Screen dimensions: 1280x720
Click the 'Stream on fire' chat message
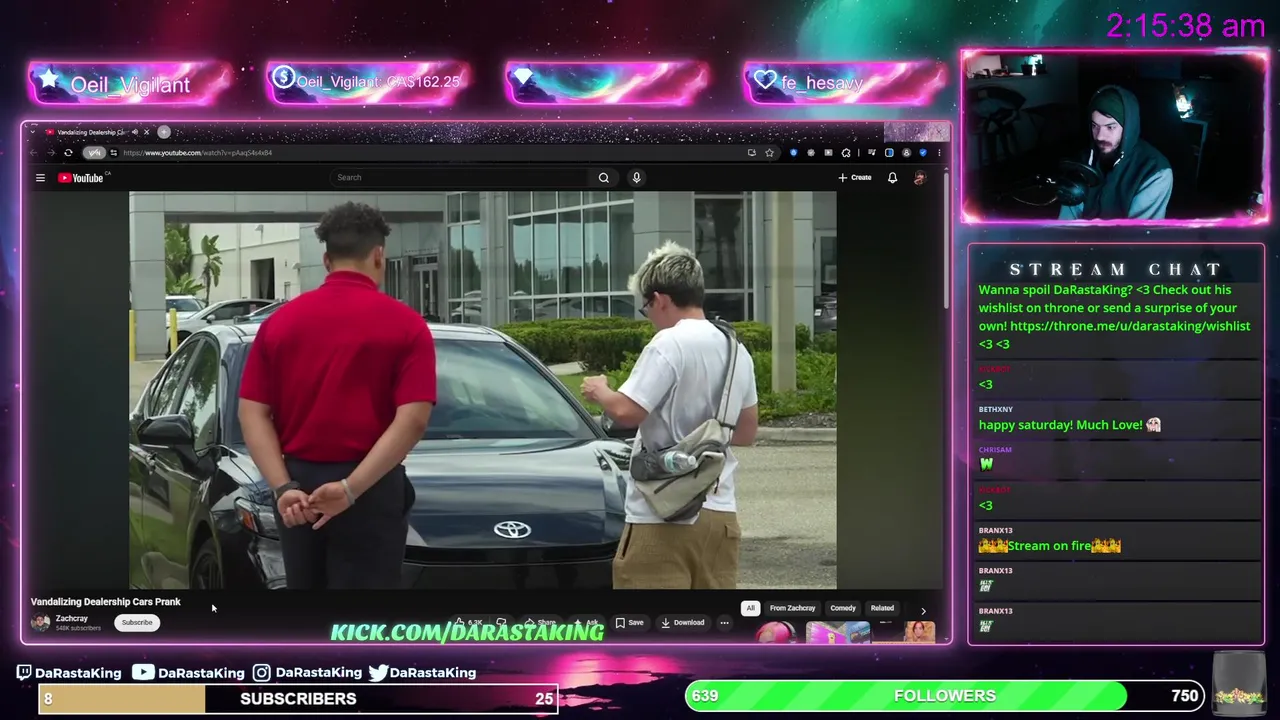pos(1049,546)
